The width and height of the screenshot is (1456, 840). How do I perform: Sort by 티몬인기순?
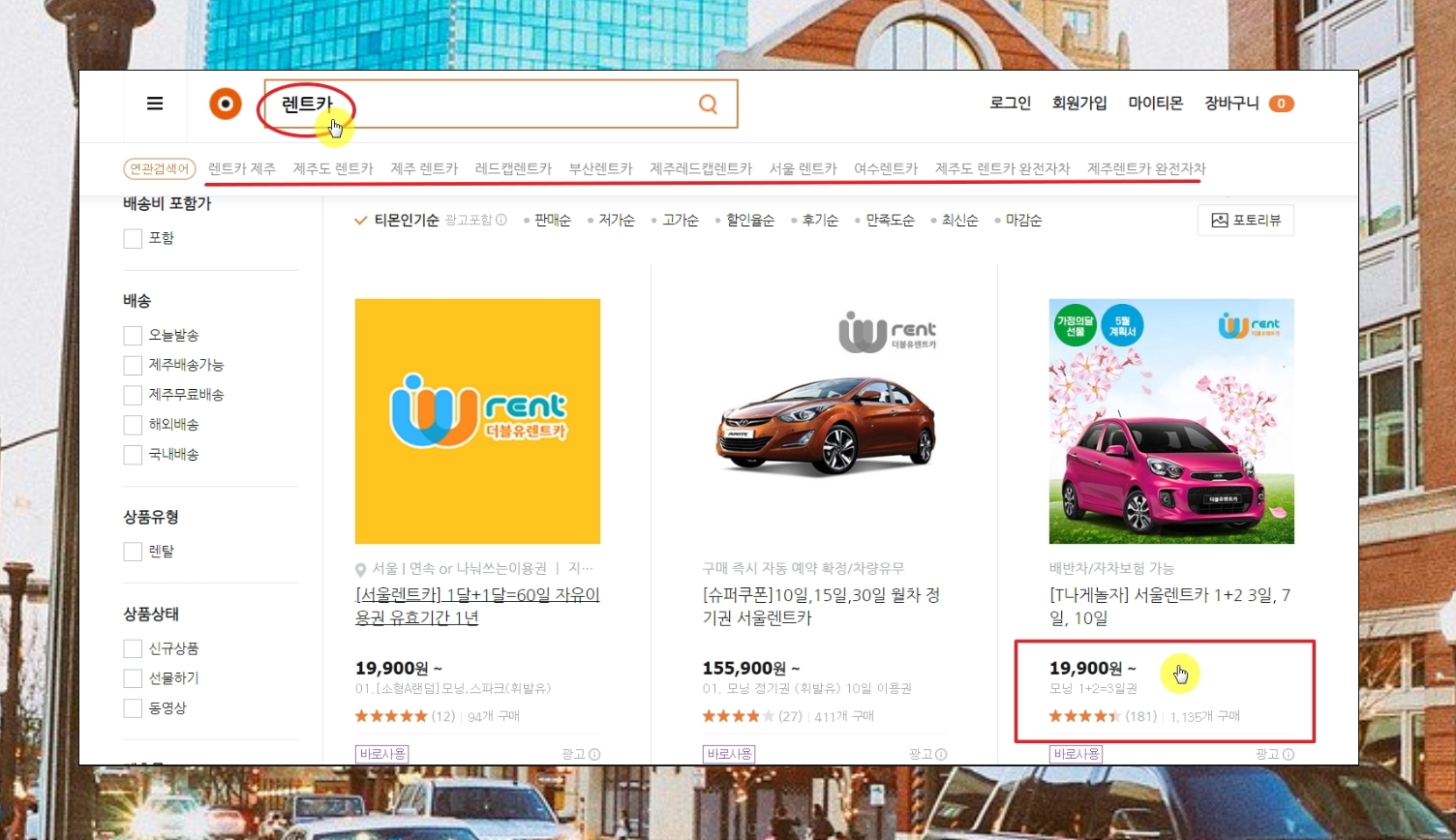(x=406, y=221)
